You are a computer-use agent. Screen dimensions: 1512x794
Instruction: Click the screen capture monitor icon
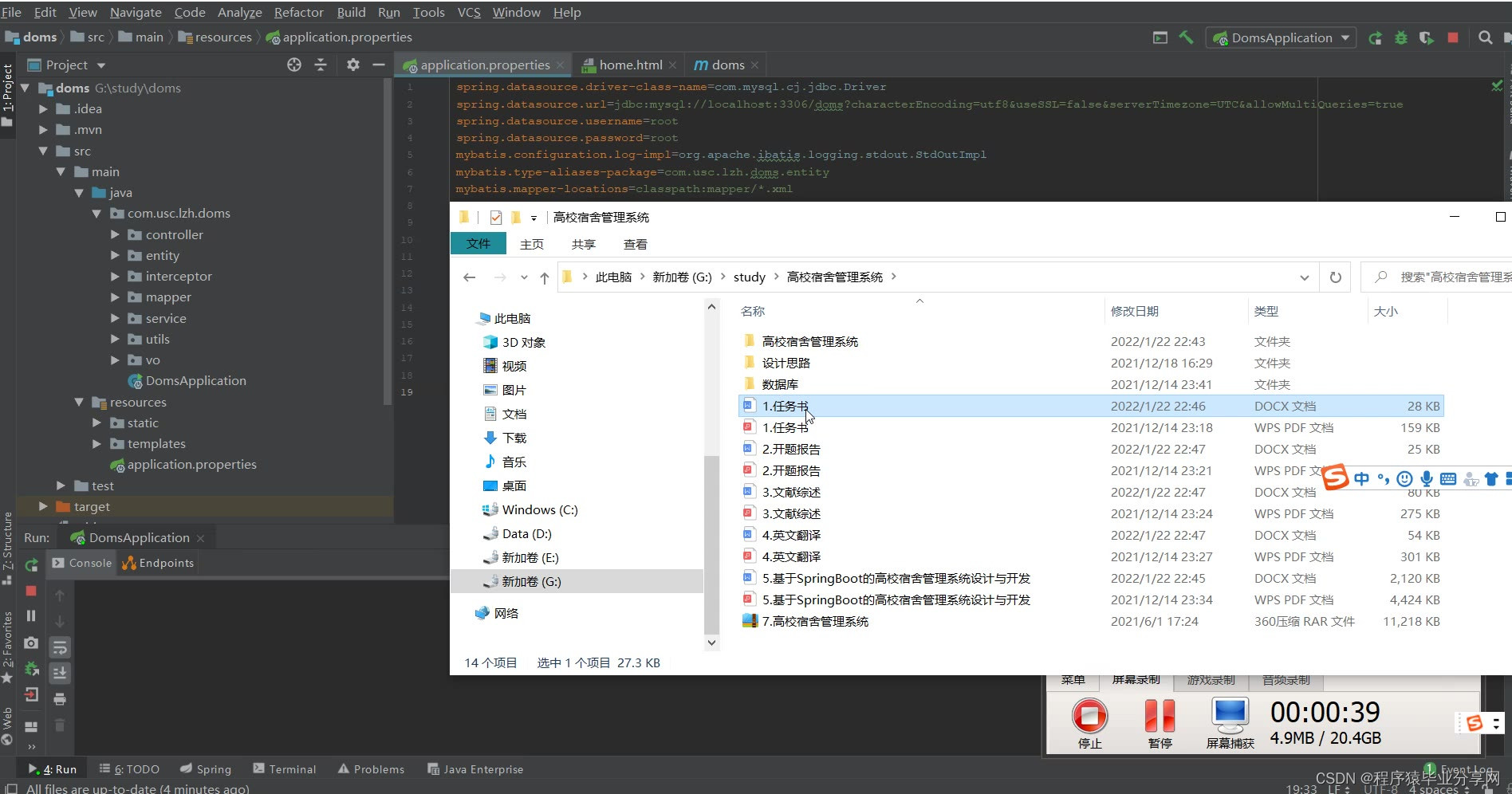(x=1230, y=716)
